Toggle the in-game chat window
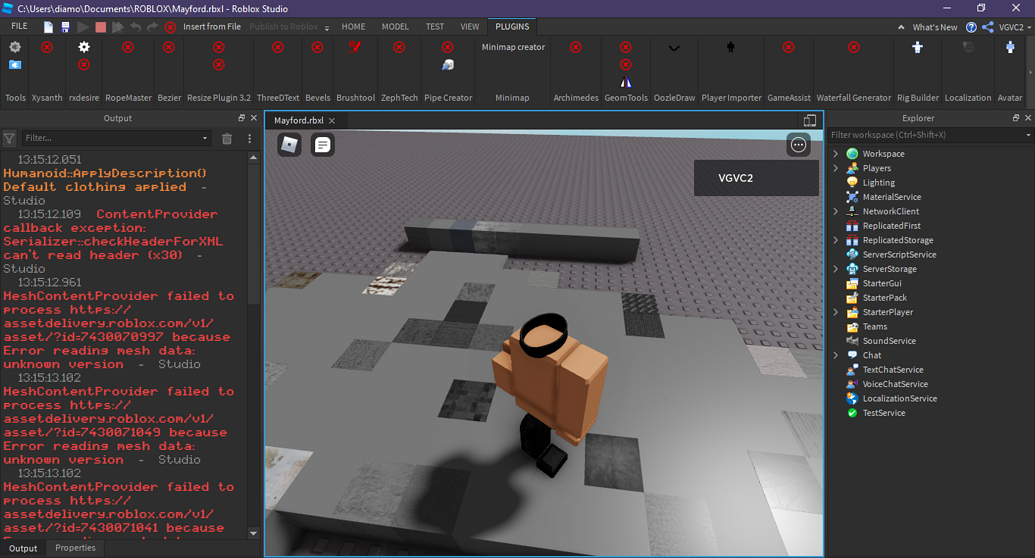 (322, 145)
